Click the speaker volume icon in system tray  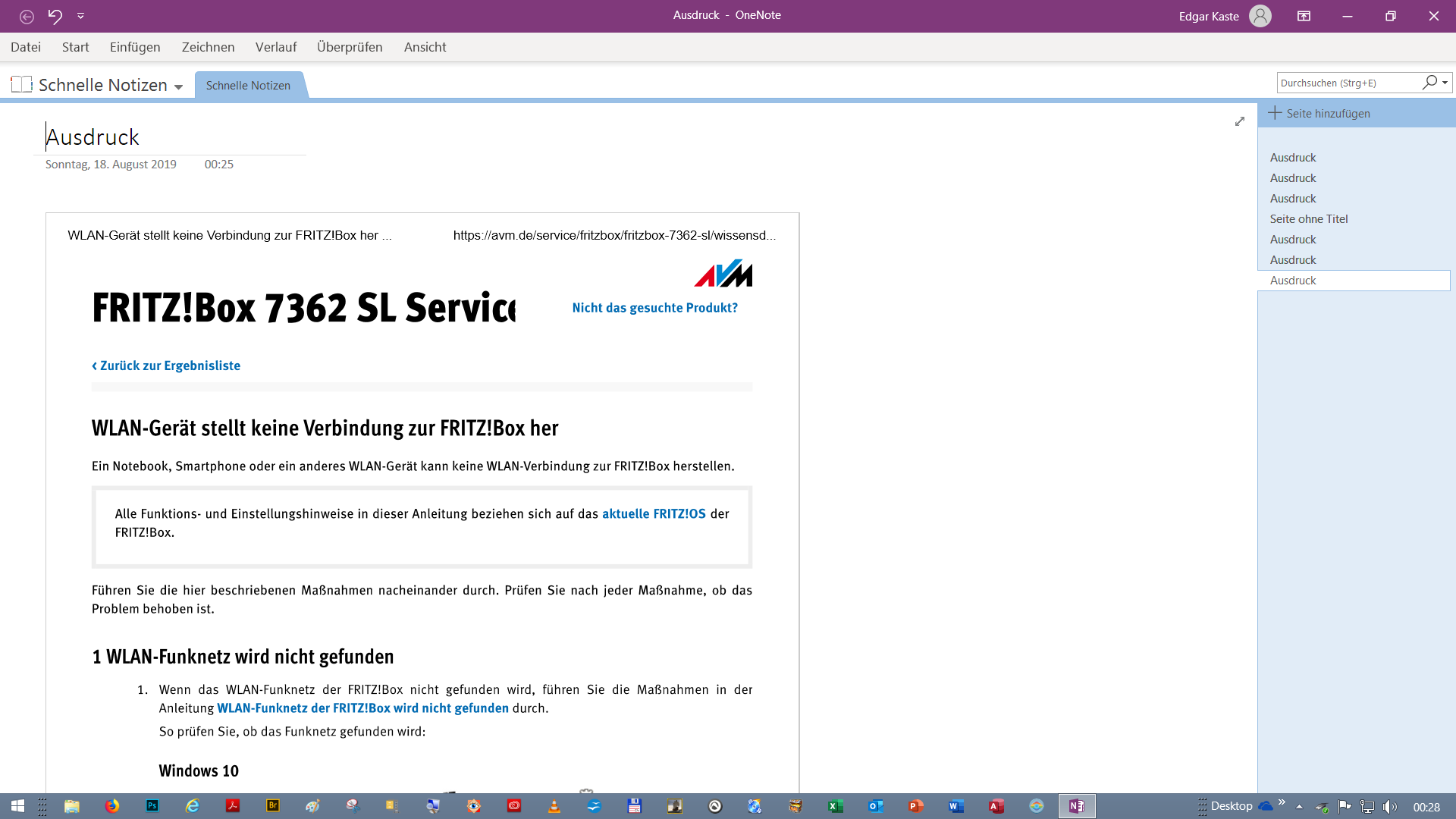(1389, 806)
